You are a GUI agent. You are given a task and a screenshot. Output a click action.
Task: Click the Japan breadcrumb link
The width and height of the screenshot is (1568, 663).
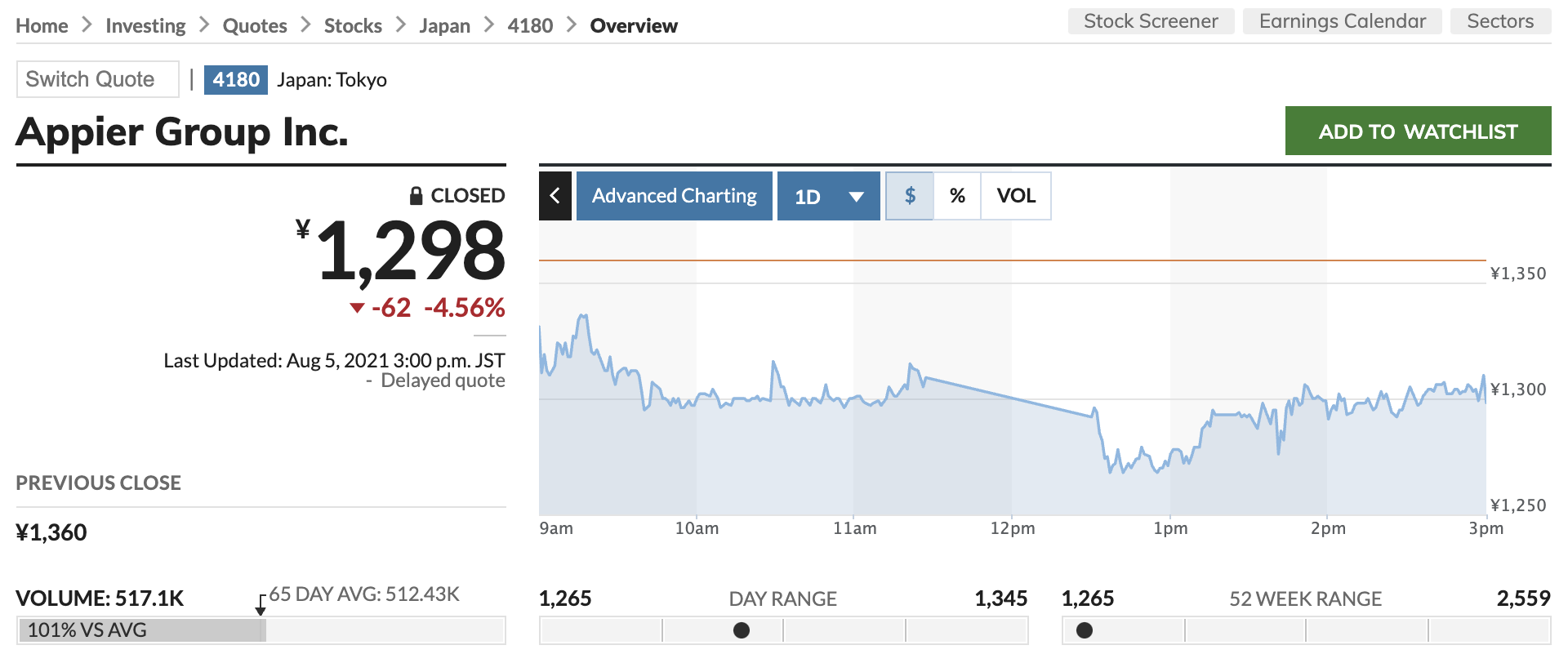[x=444, y=26]
